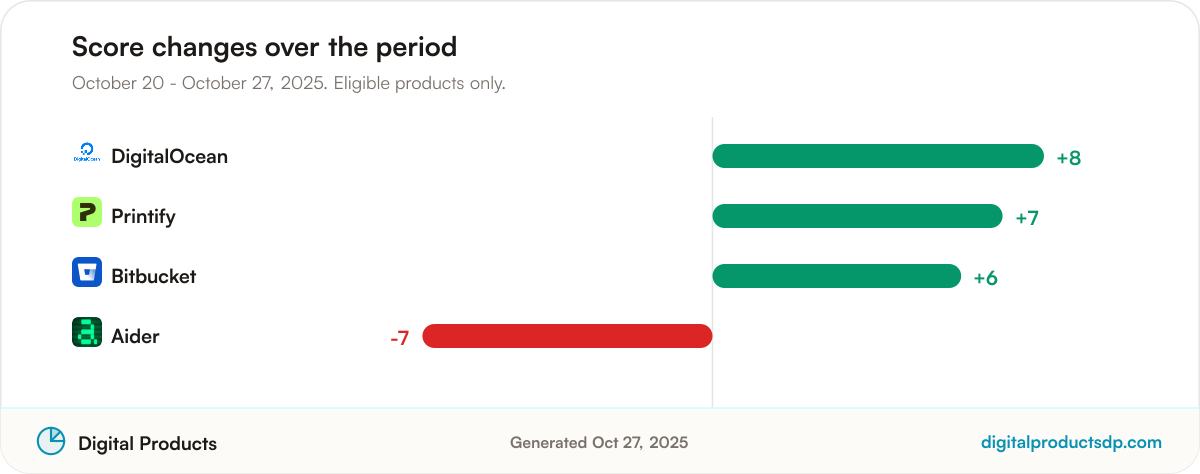
Task: Click the green Printify score bar
Action: pos(857,216)
